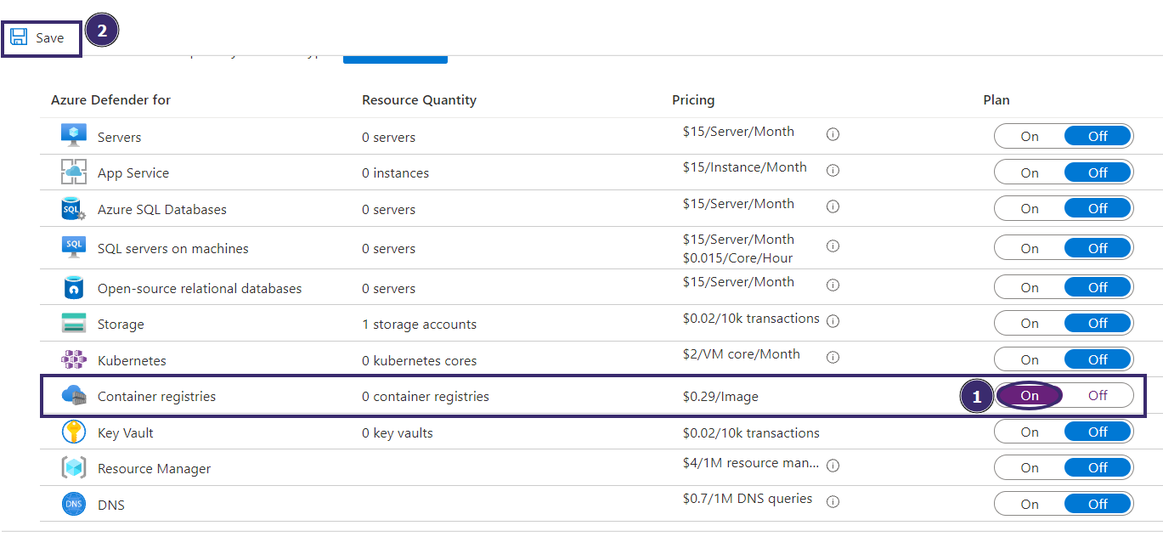Click the $15/Instance/Month price
Viewport: 1163px width, 548px height.
[745, 167]
